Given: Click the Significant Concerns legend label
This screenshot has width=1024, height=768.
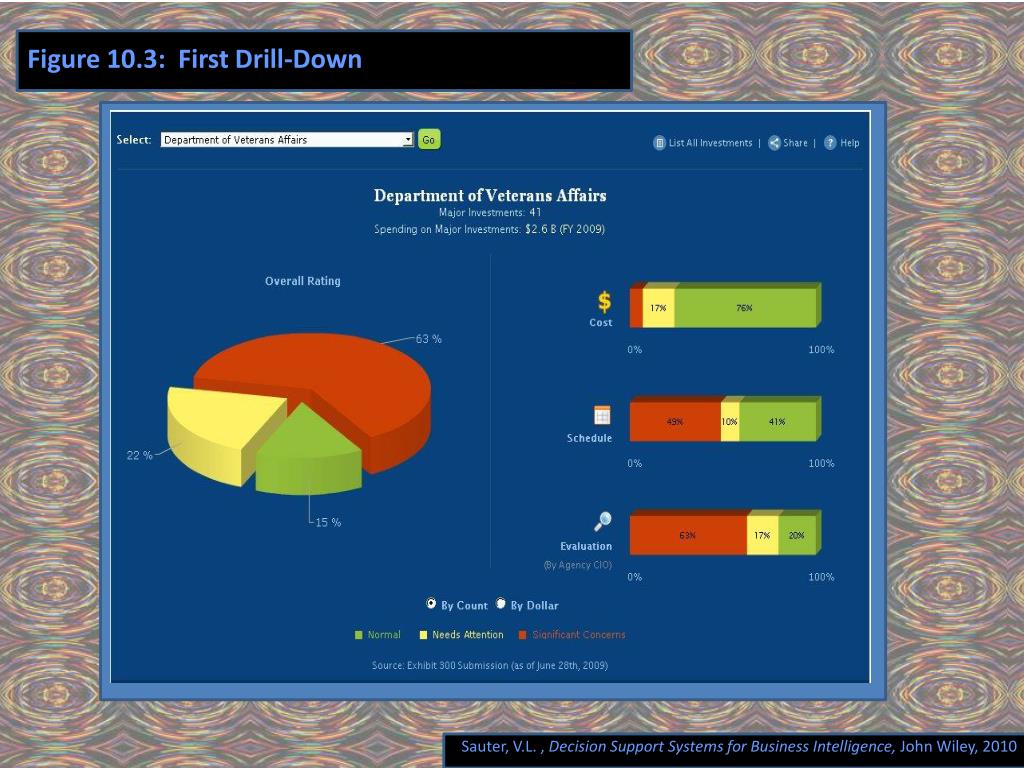Looking at the screenshot, I should pyautogui.click(x=579, y=635).
